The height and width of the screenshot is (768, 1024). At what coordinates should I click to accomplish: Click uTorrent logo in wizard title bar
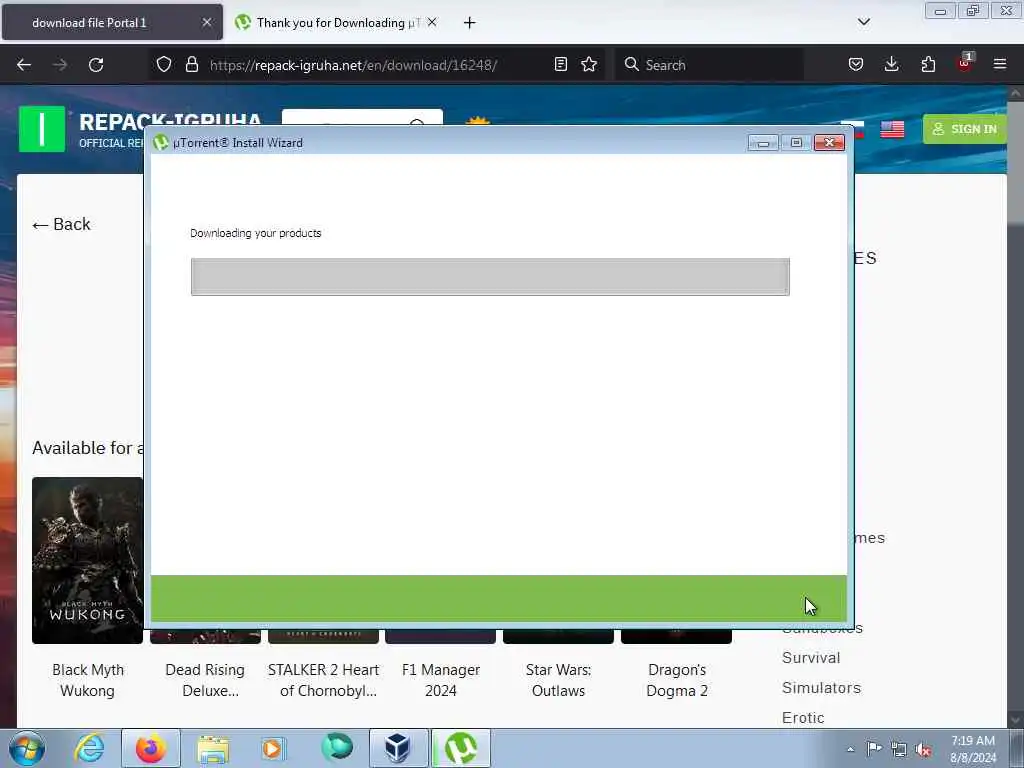tap(161, 142)
